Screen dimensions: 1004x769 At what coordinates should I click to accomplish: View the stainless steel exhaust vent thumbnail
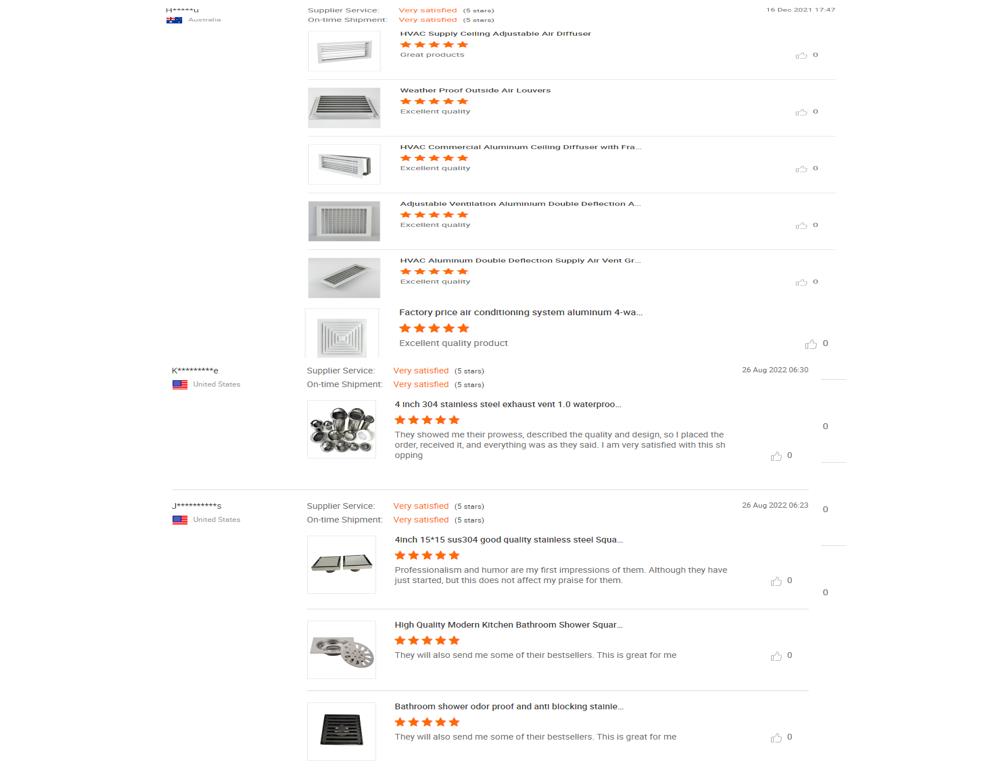(x=341, y=429)
